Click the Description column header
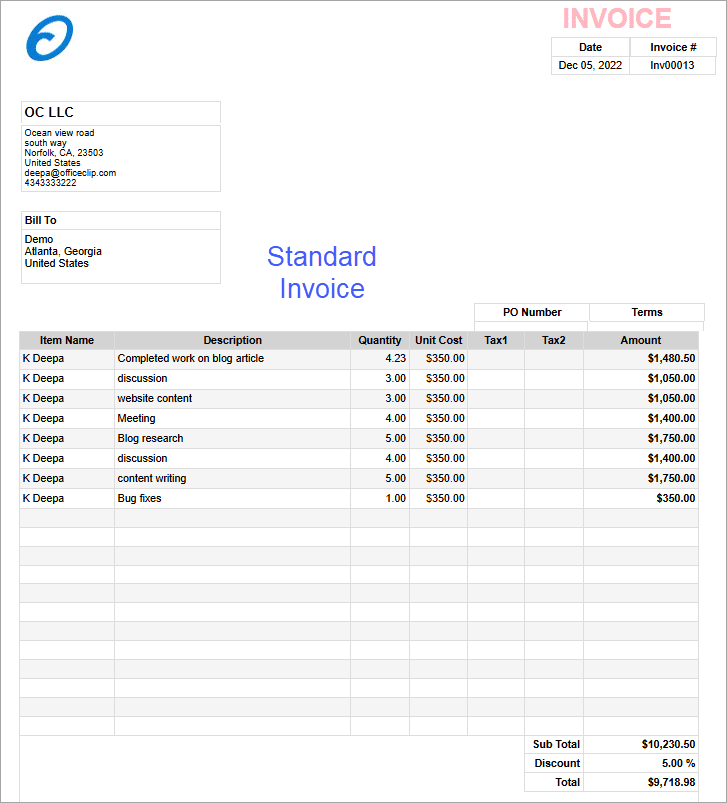 pyautogui.click(x=232, y=340)
